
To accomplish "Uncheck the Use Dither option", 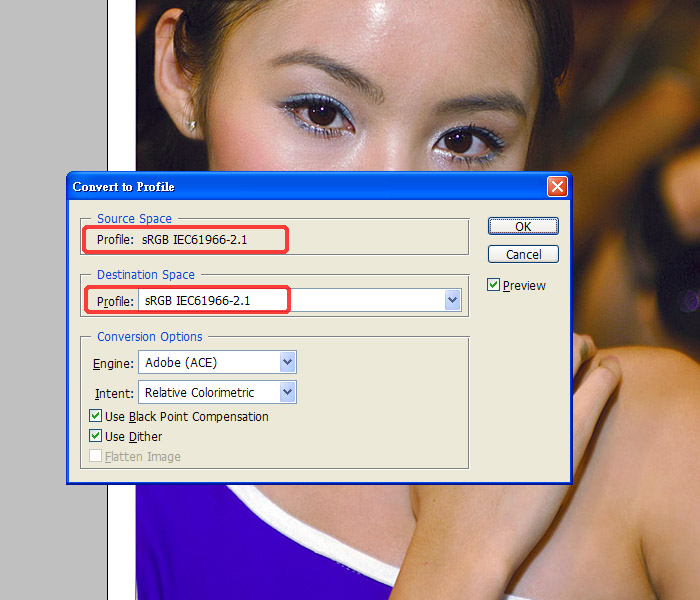I will 96,436.
